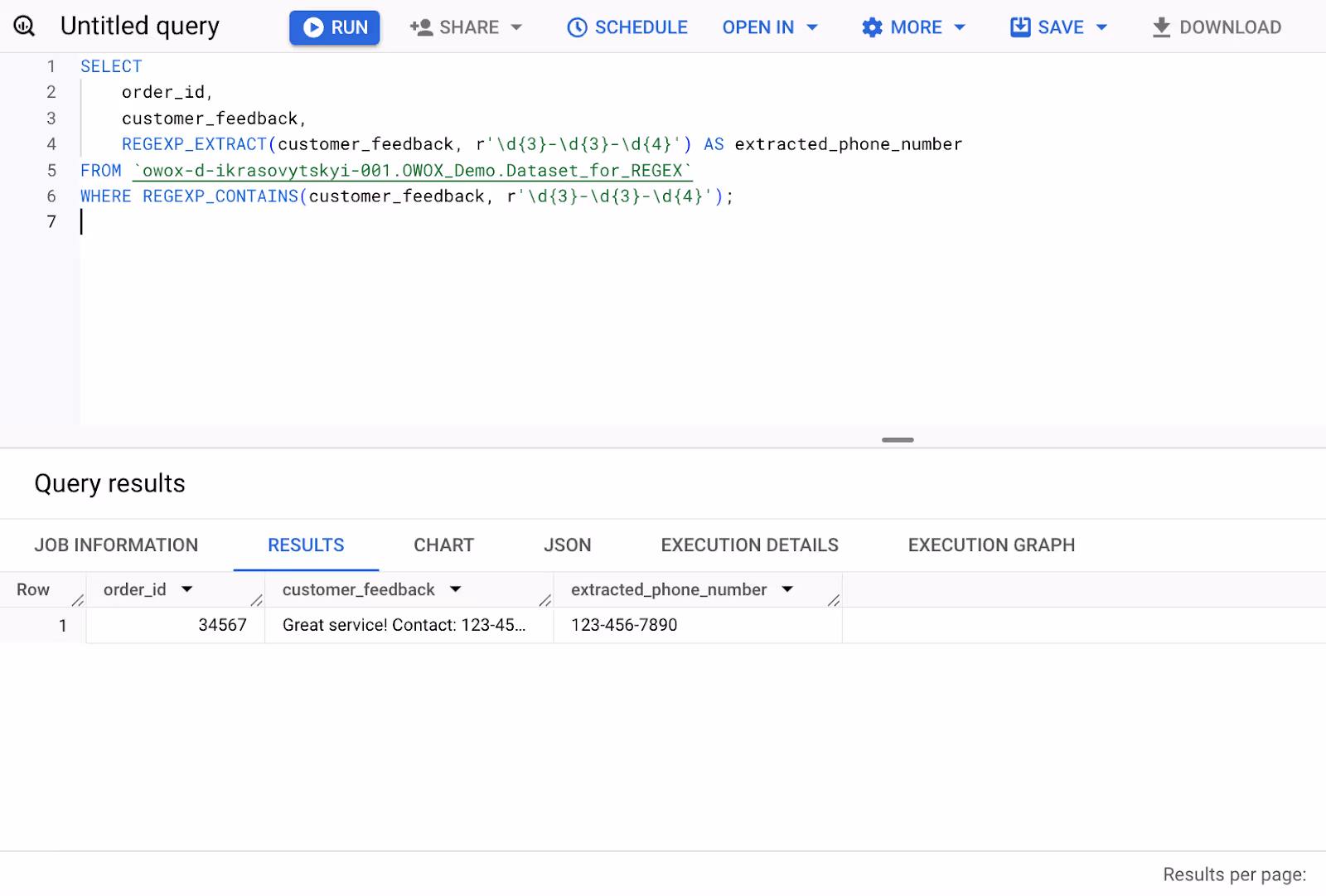Open the SCHEDULE option
The image size is (1326, 896).
point(627,27)
